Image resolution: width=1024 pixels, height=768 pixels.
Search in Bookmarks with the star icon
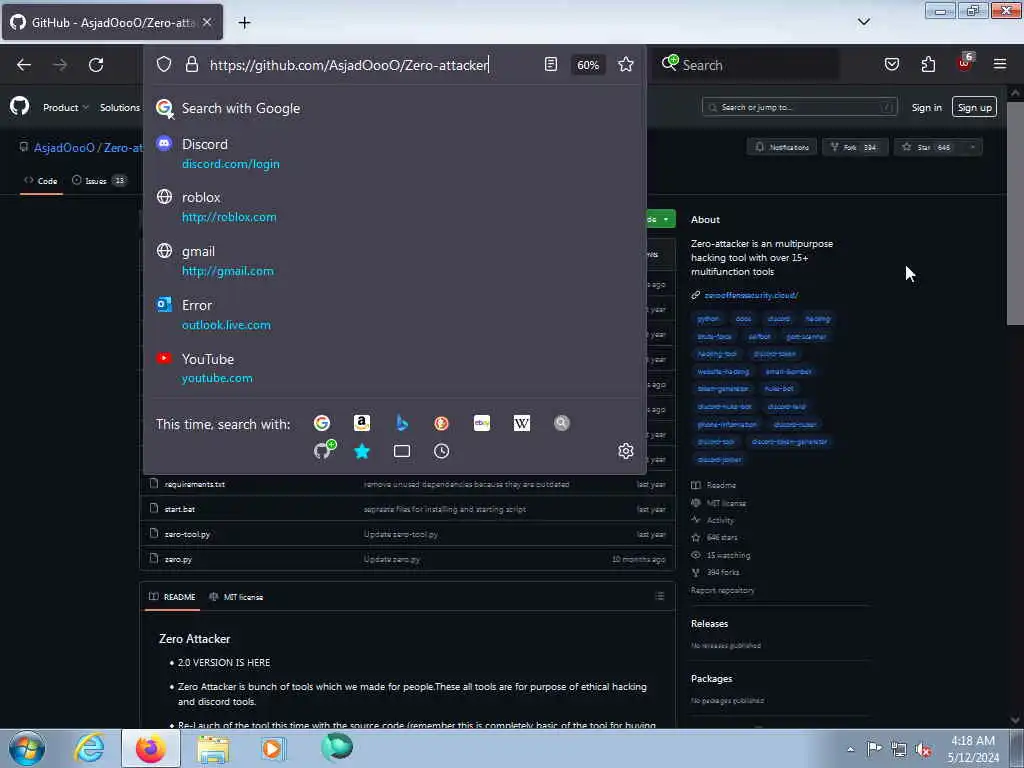[x=362, y=451]
